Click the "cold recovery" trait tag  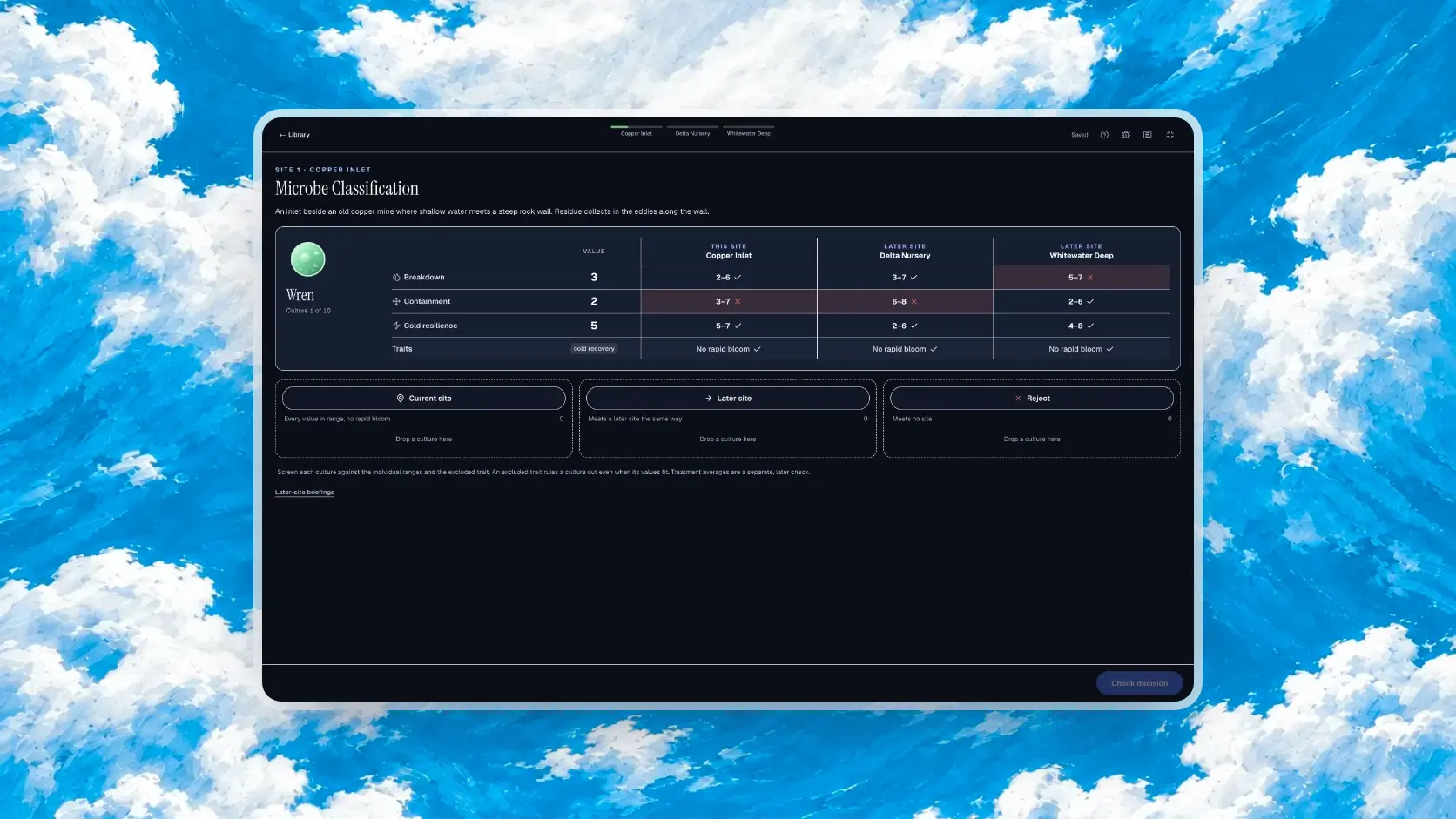coord(594,349)
